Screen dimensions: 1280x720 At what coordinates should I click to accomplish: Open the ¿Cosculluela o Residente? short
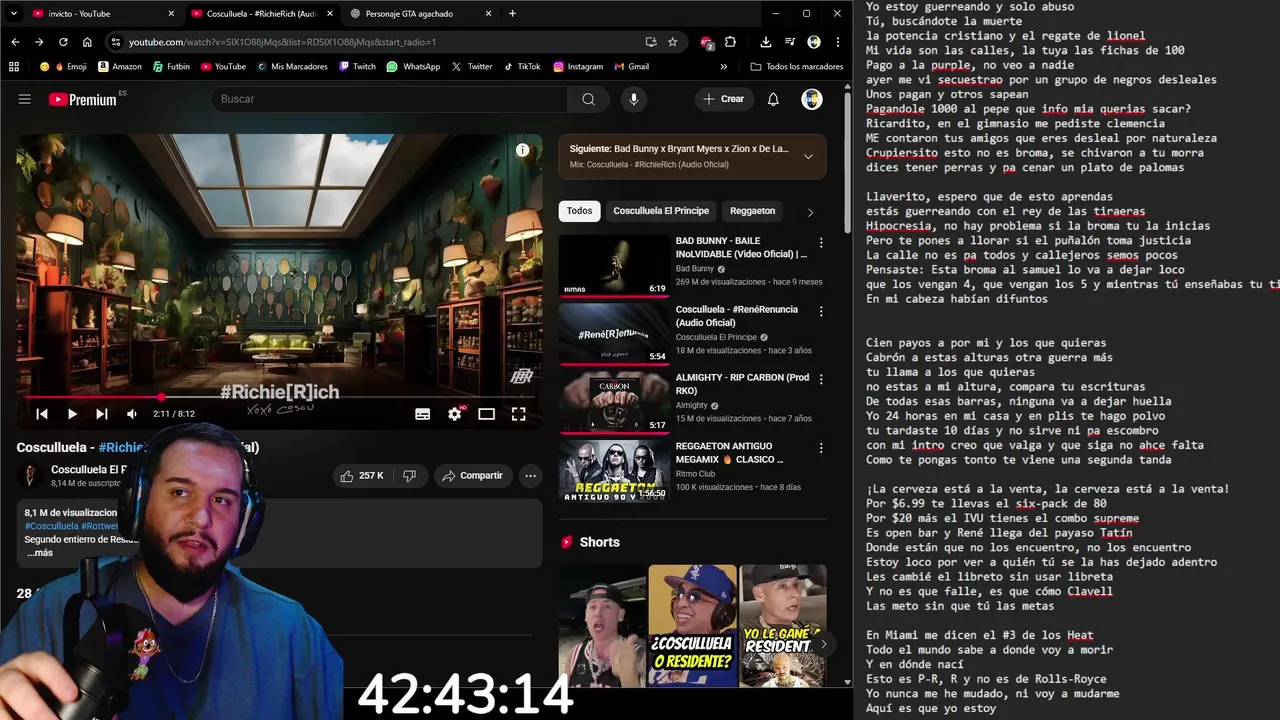tap(693, 626)
